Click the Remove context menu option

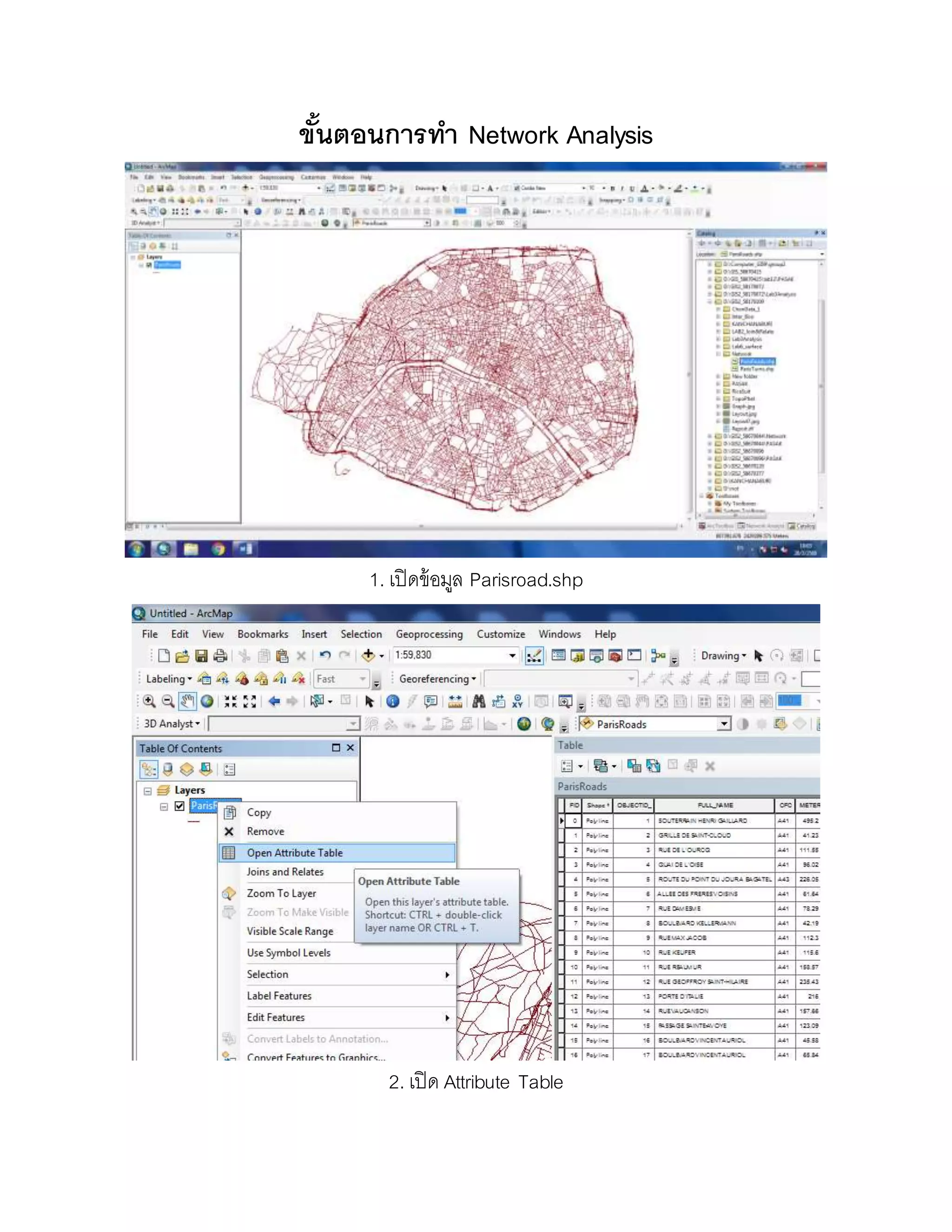click(265, 832)
